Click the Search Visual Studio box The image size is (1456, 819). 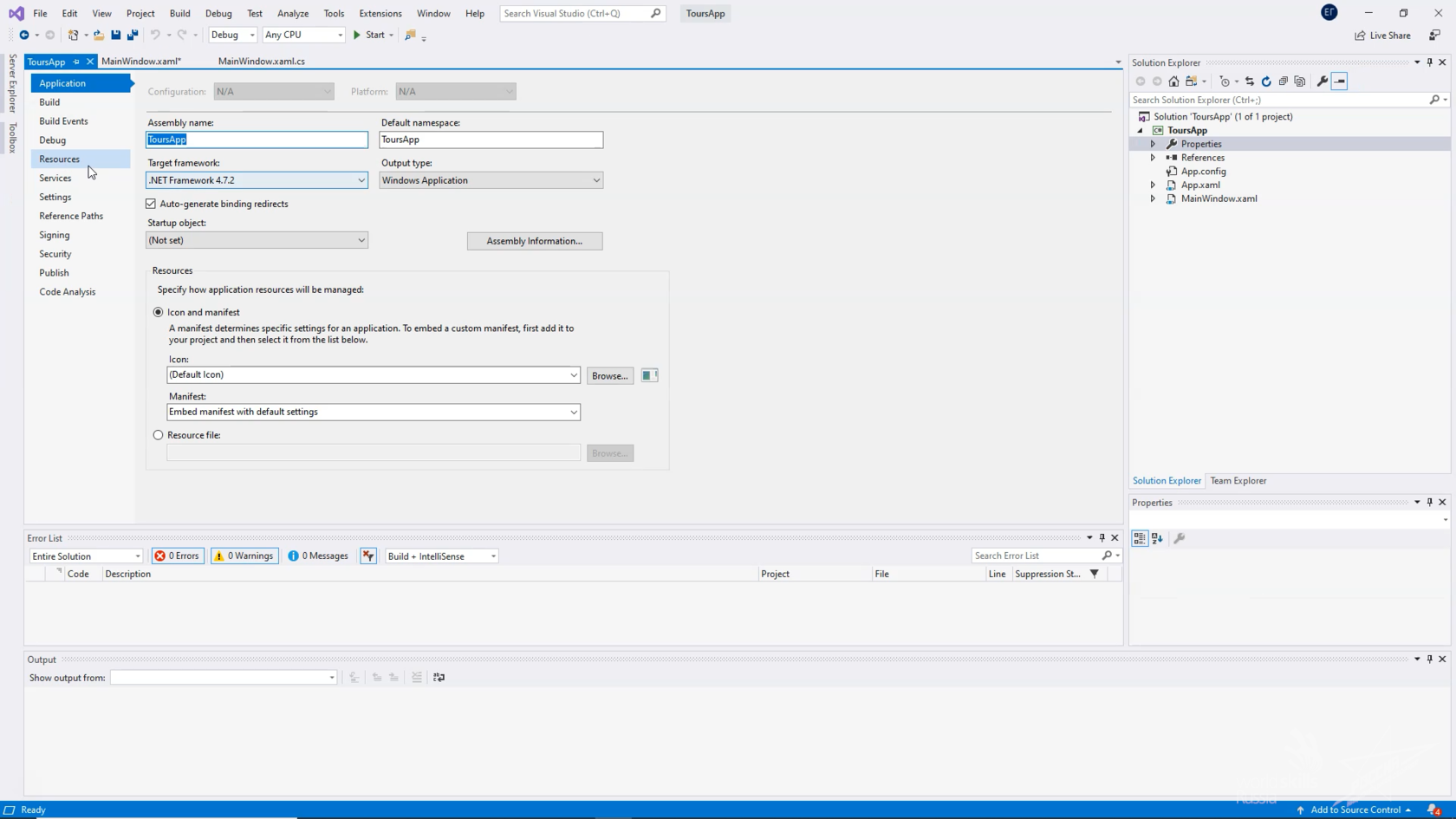point(582,13)
